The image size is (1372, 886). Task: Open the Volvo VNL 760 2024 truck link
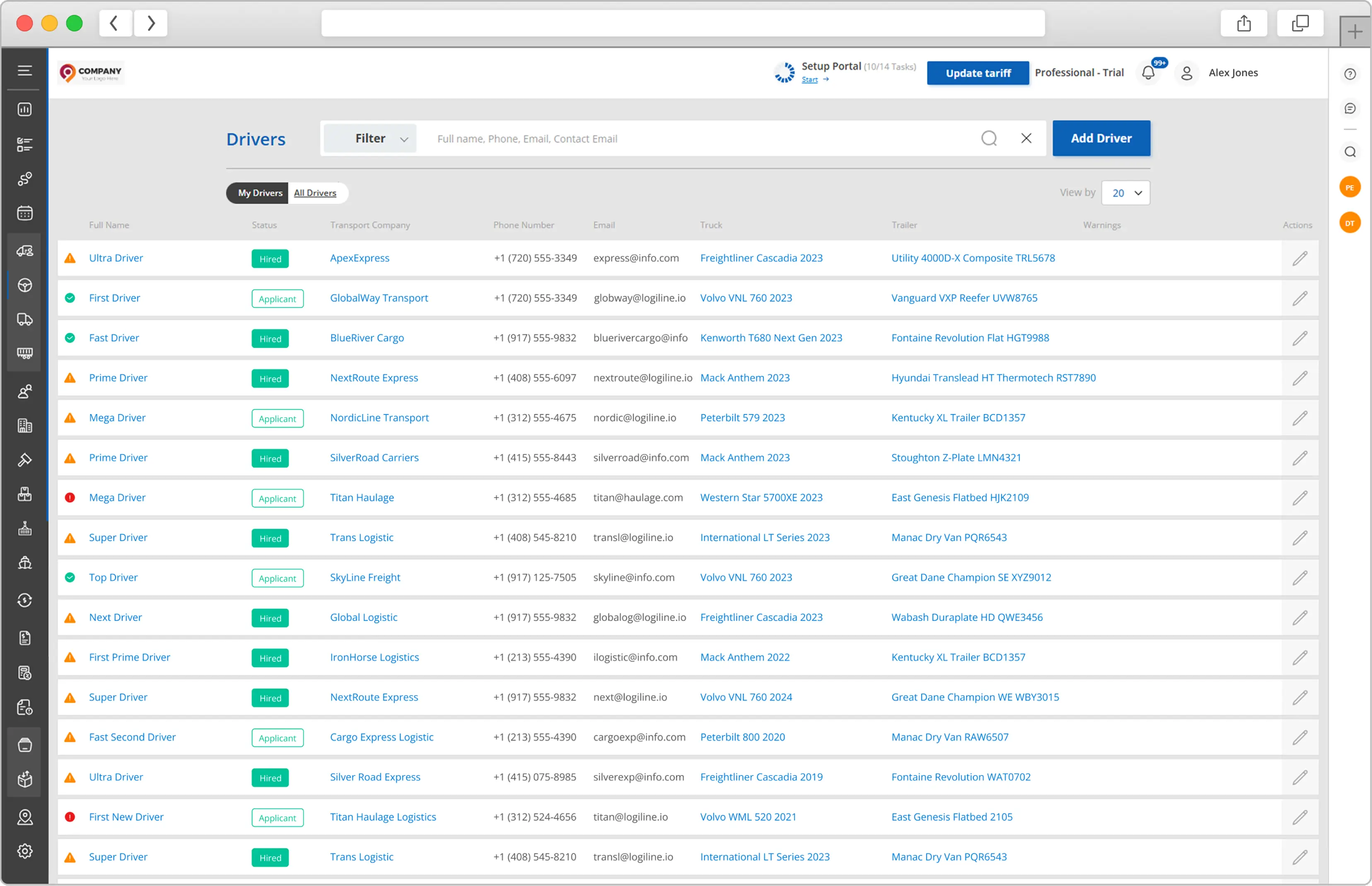pyautogui.click(x=746, y=697)
